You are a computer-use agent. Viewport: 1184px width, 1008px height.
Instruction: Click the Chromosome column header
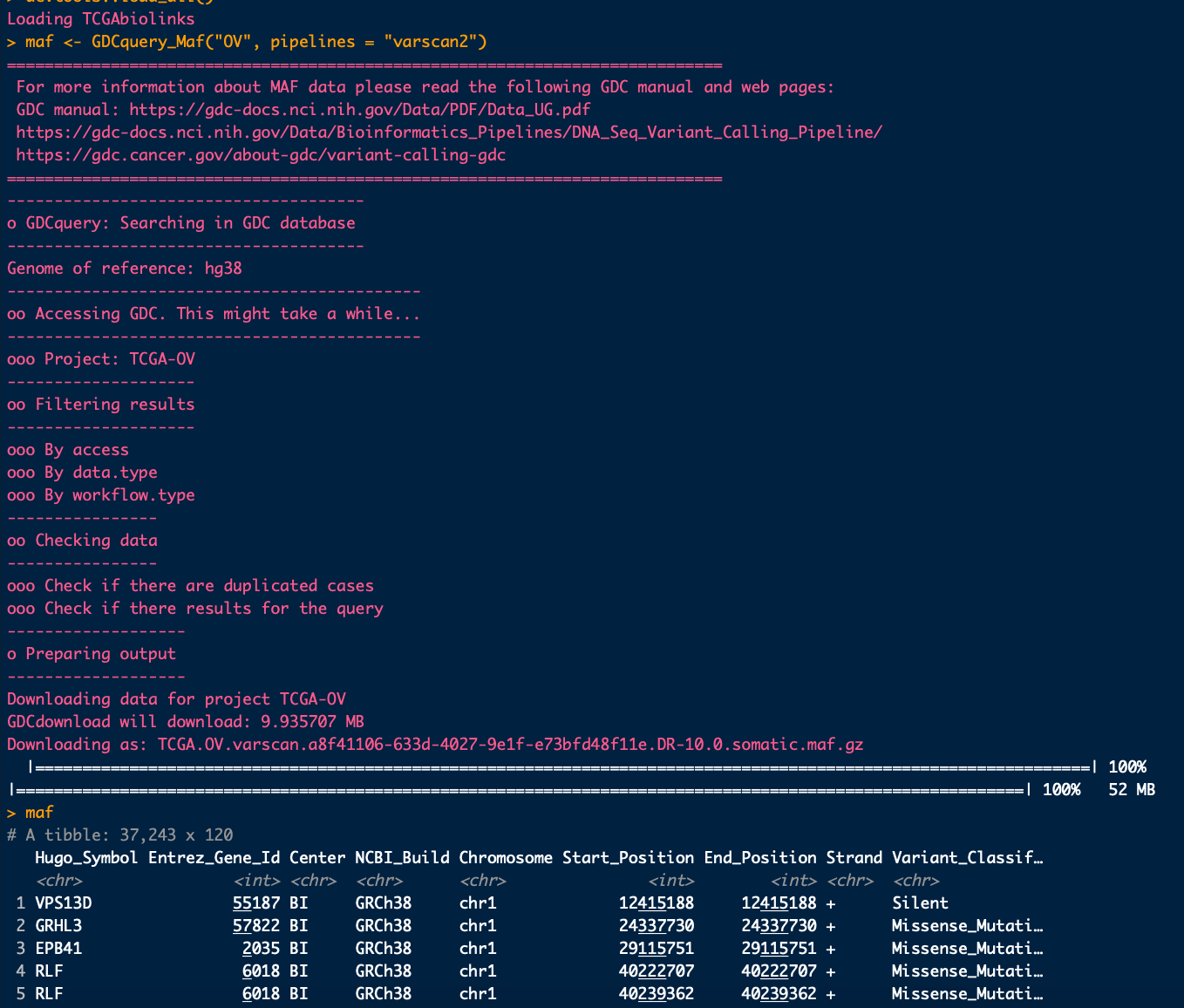tap(506, 857)
